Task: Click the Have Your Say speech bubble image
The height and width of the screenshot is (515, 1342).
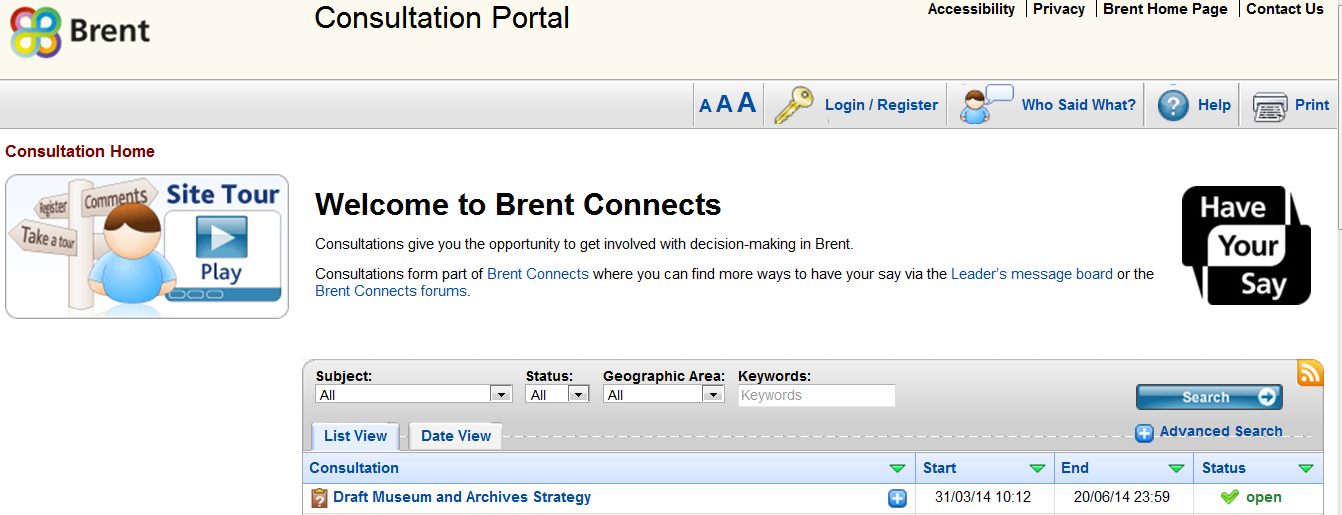Action: [1245, 246]
